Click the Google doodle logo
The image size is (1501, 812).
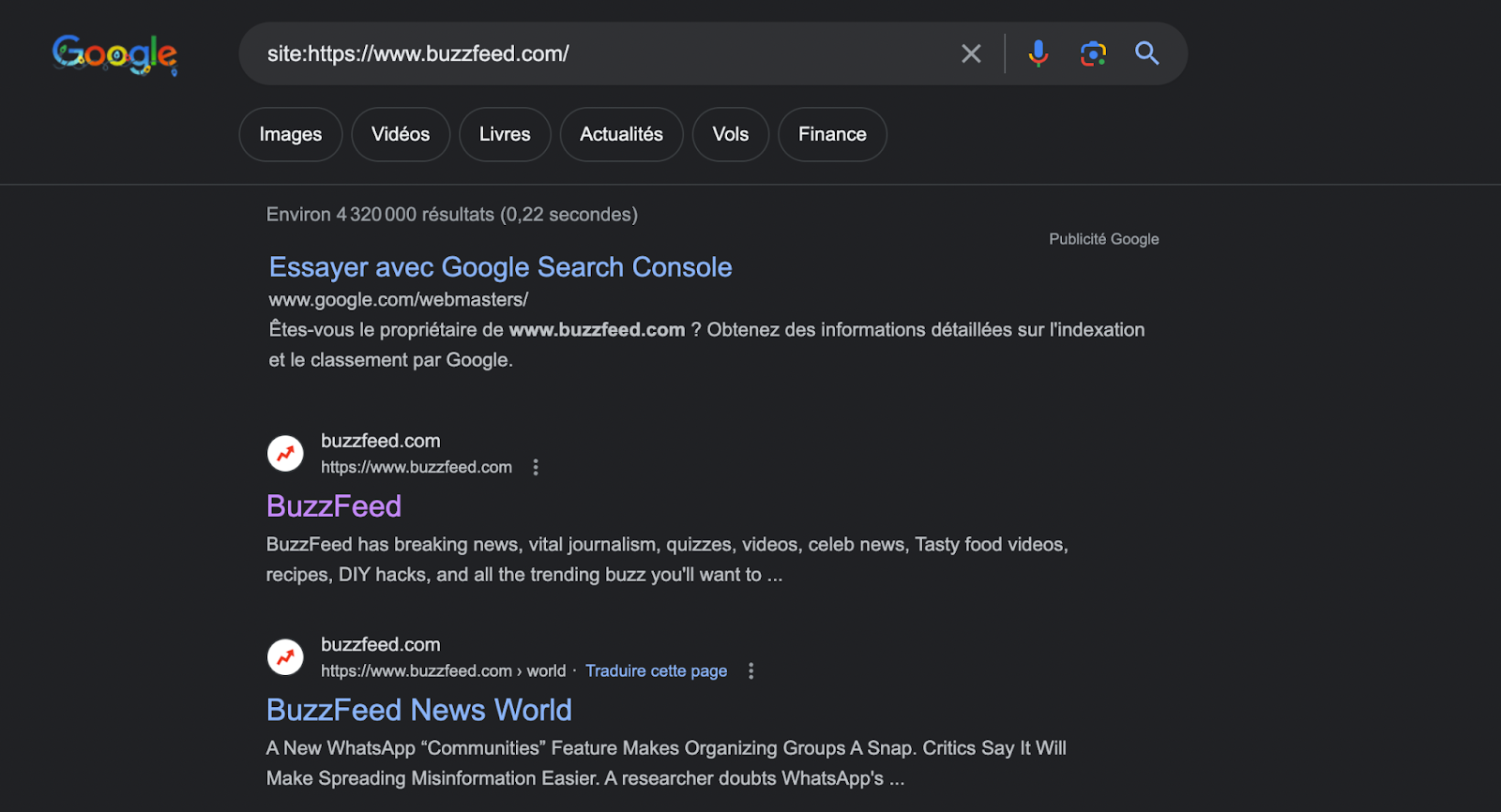point(114,54)
